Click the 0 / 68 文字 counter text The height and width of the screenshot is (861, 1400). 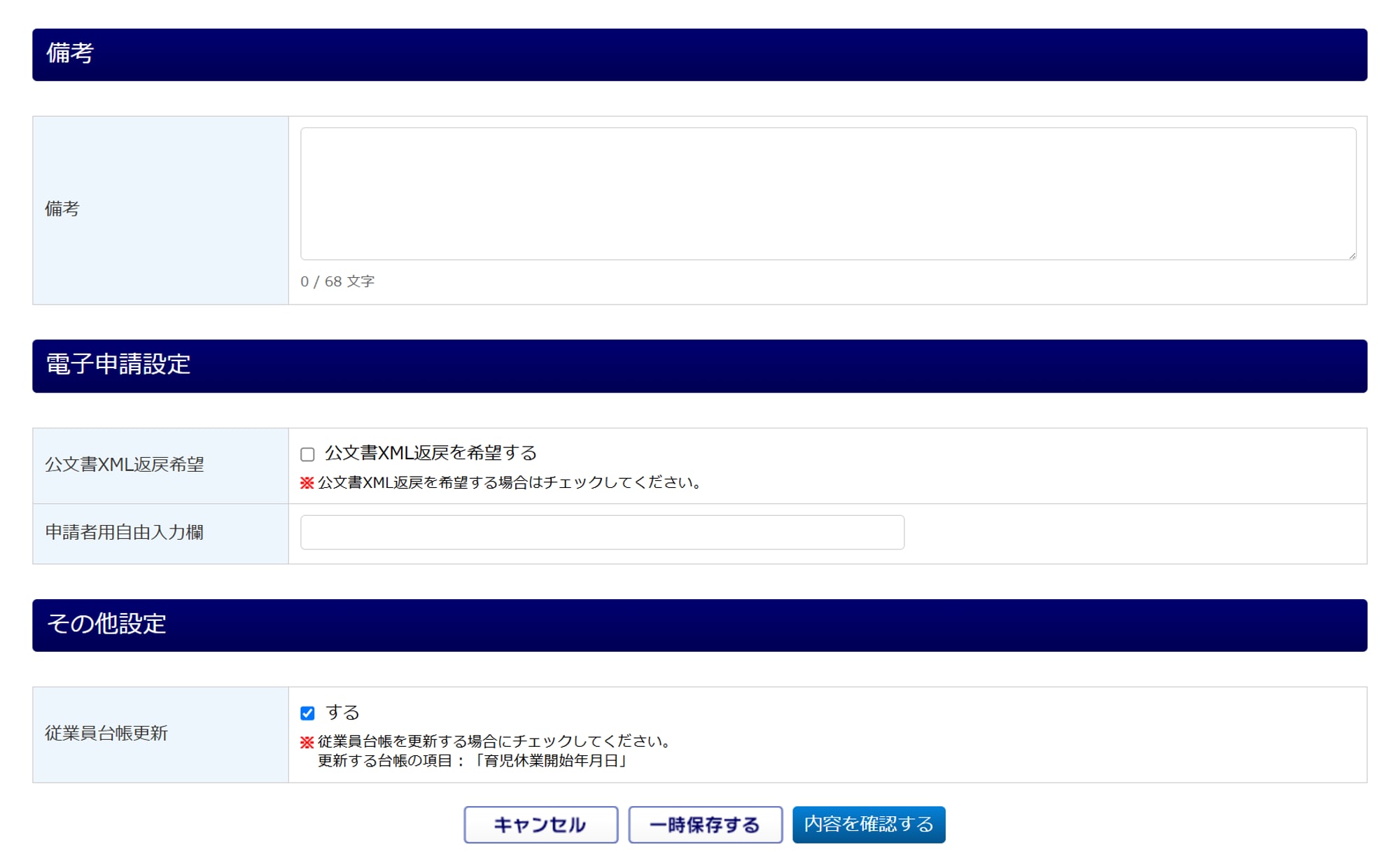click(337, 281)
